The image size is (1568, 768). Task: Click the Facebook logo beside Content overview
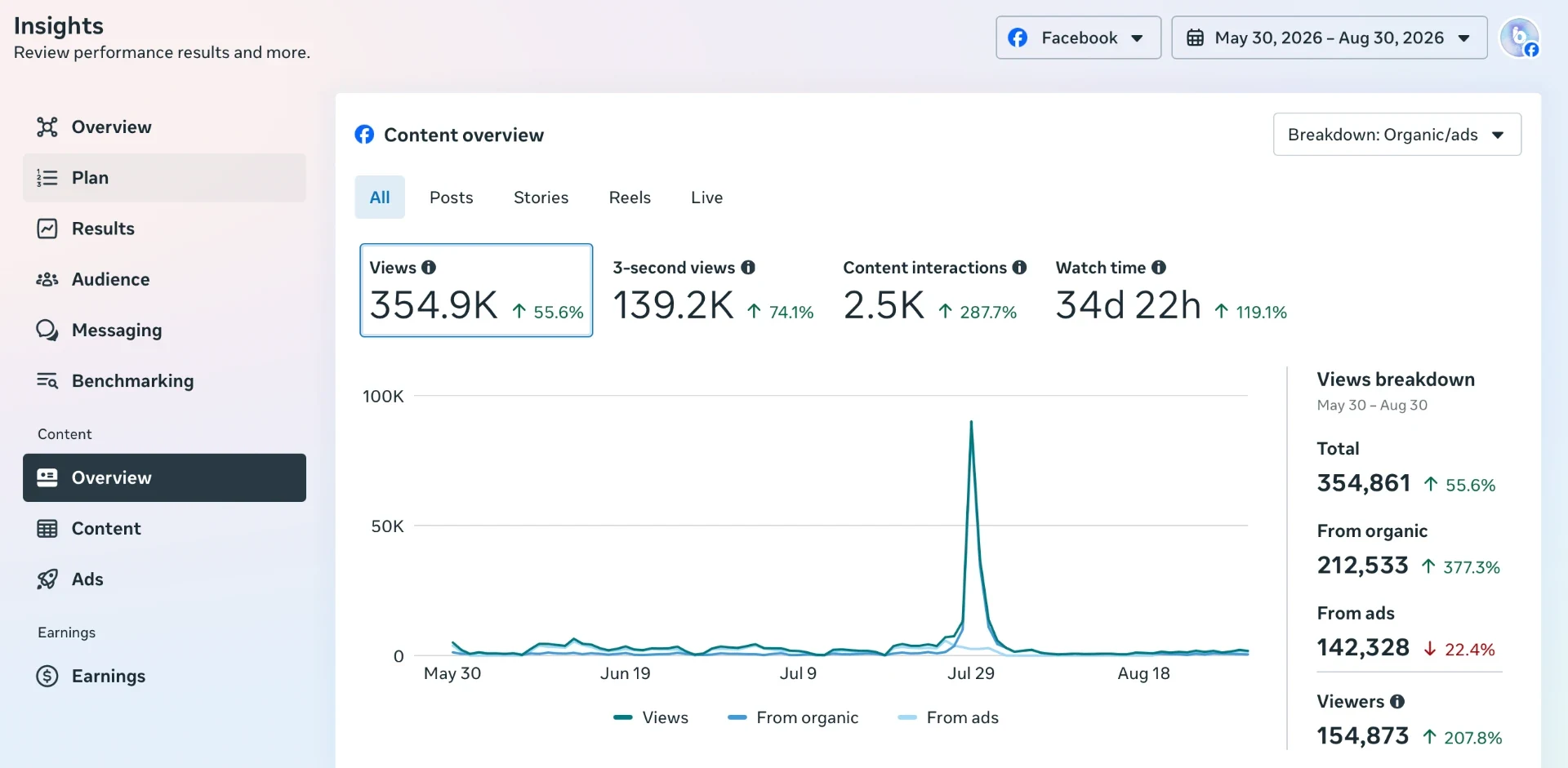364,135
